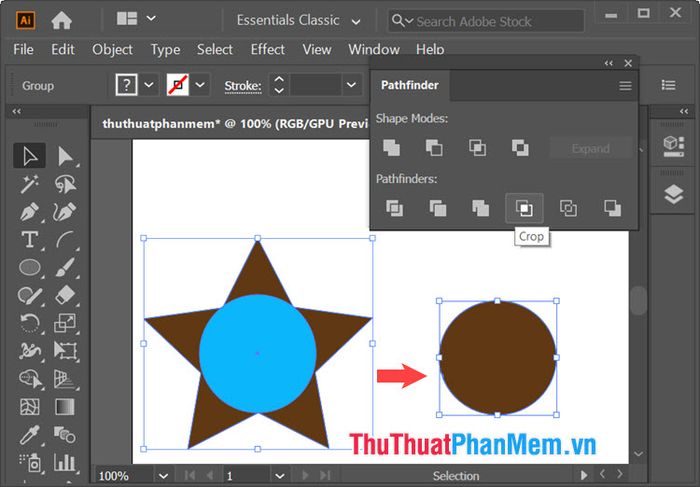Select the Shaper tool

(x=29, y=296)
